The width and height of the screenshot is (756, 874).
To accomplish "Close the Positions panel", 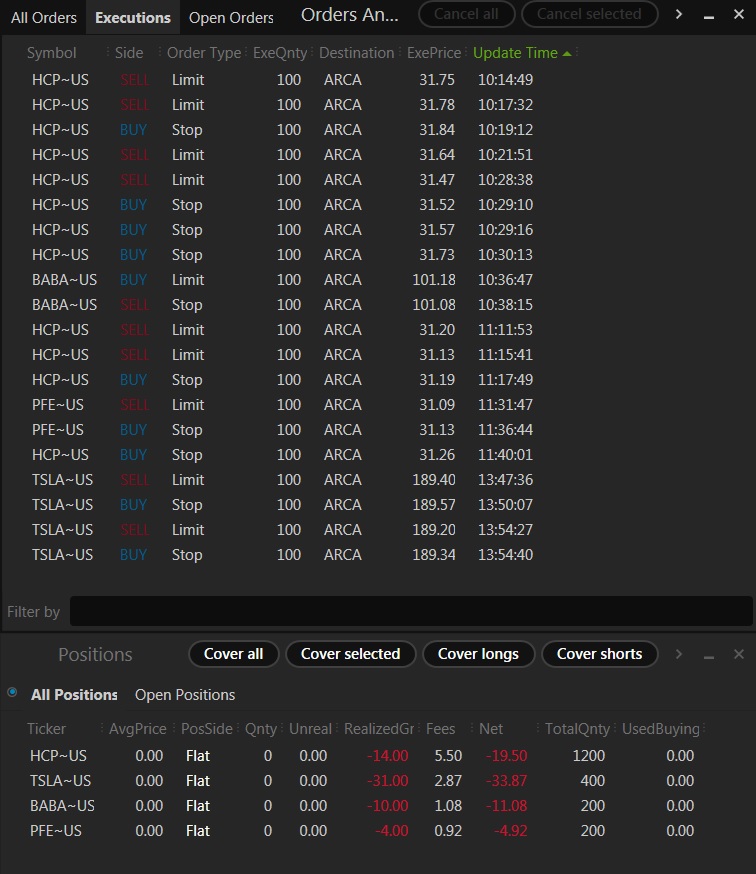I will point(739,654).
